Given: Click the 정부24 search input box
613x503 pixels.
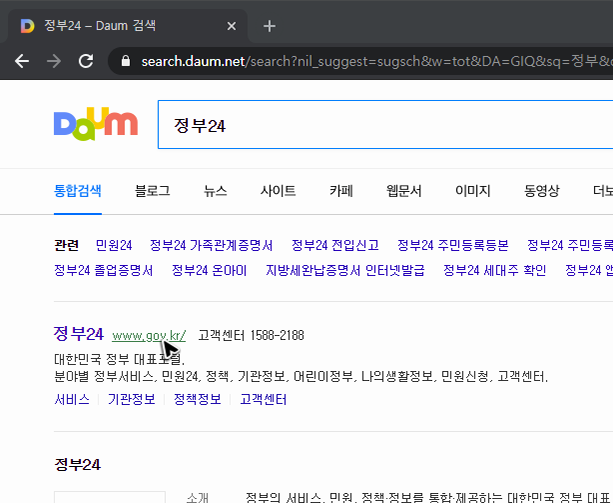Looking at the screenshot, I should (385, 125).
